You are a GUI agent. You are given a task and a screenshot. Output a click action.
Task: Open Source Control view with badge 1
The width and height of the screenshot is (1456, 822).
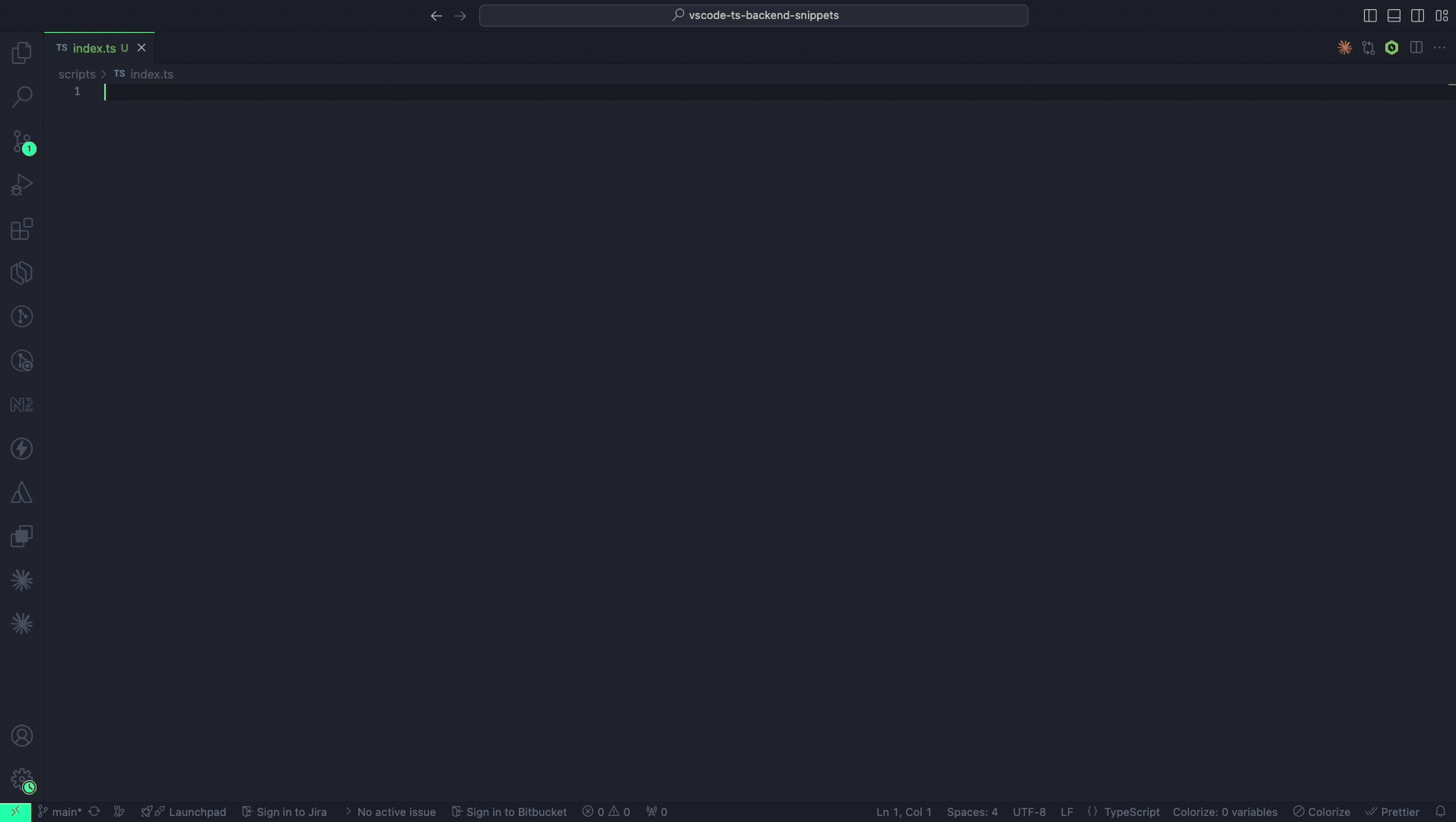pyautogui.click(x=22, y=141)
